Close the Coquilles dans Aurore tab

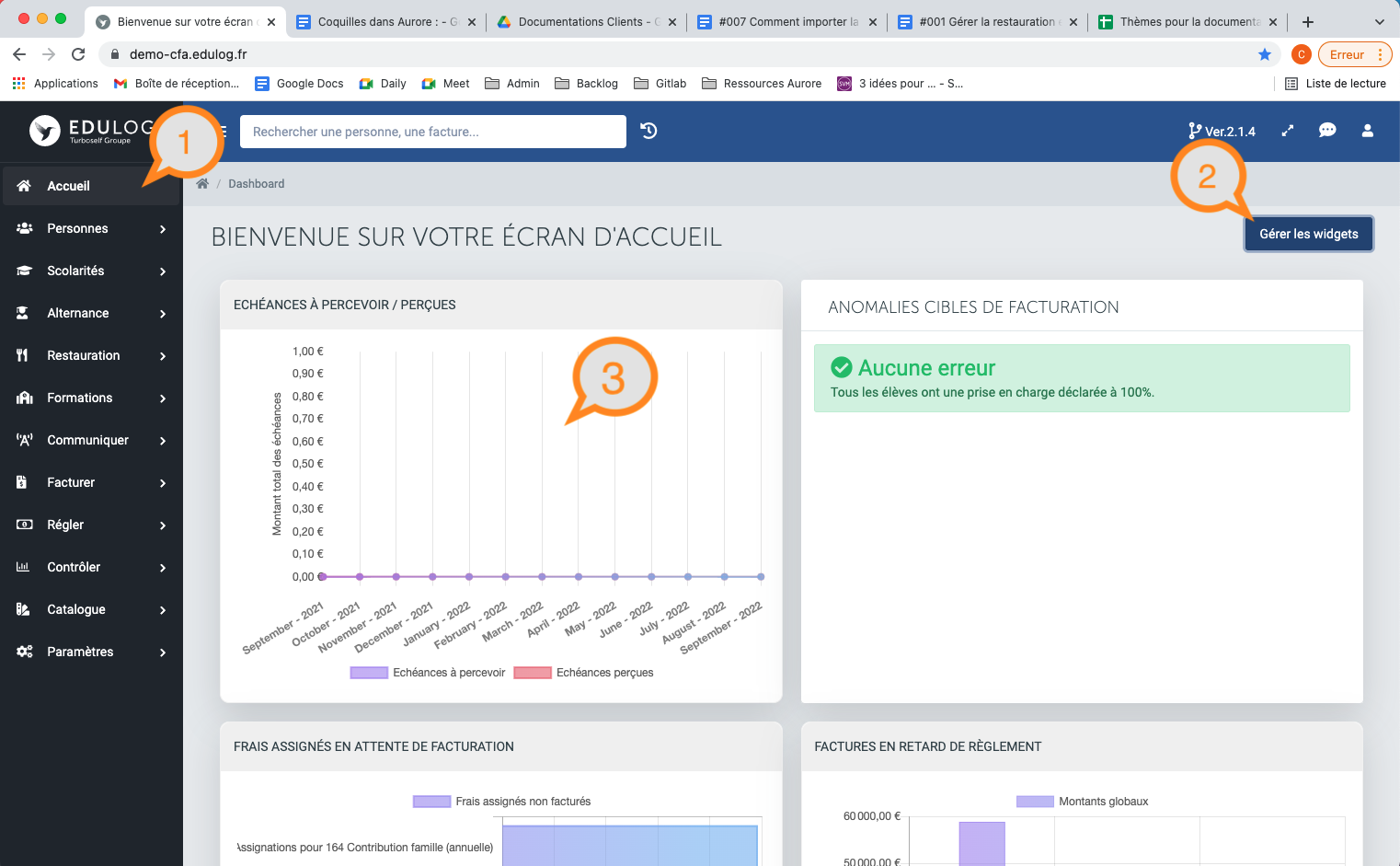pyautogui.click(x=472, y=22)
